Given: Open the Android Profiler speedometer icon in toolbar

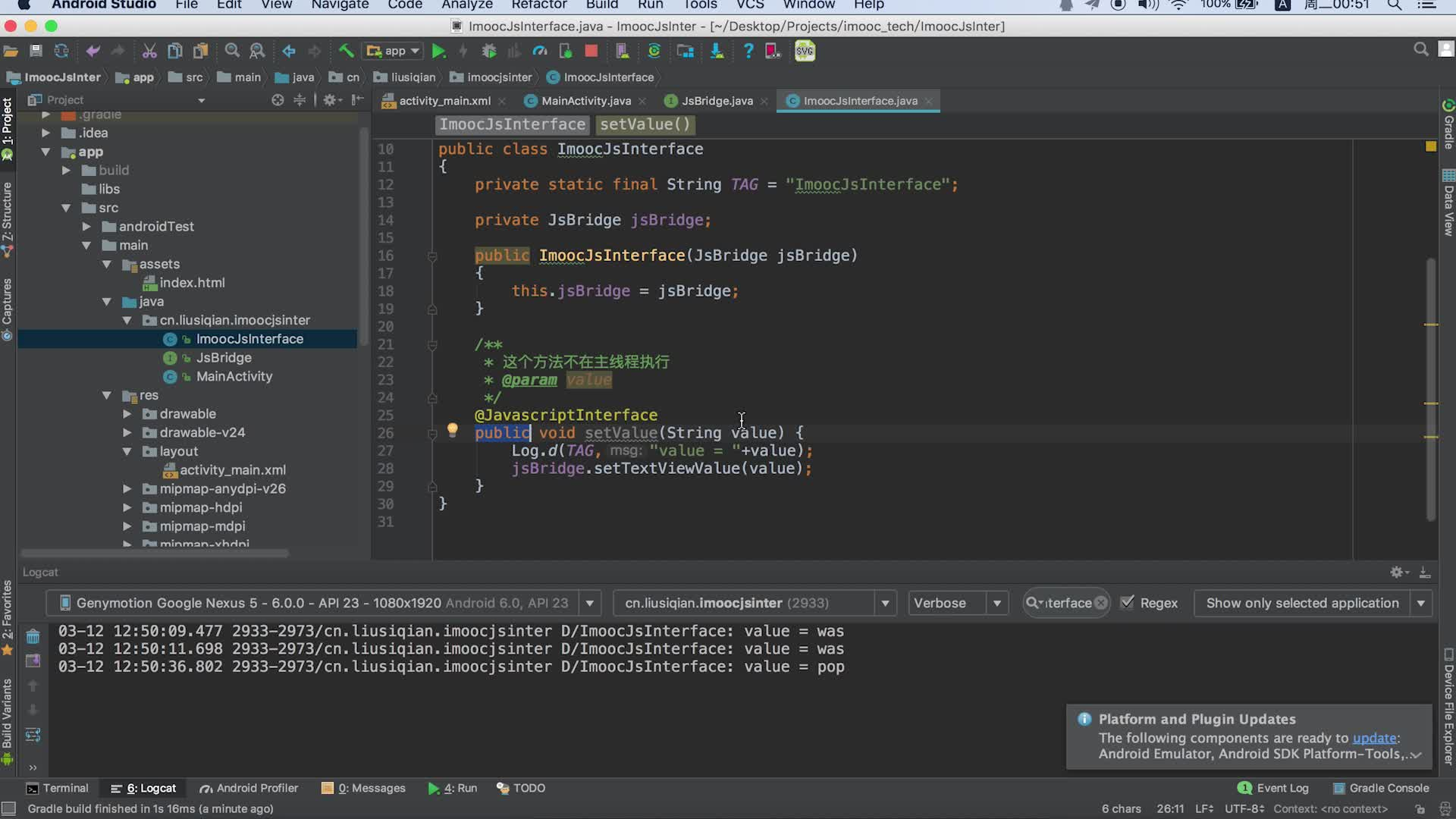Looking at the screenshot, I should [x=540, y=52].
